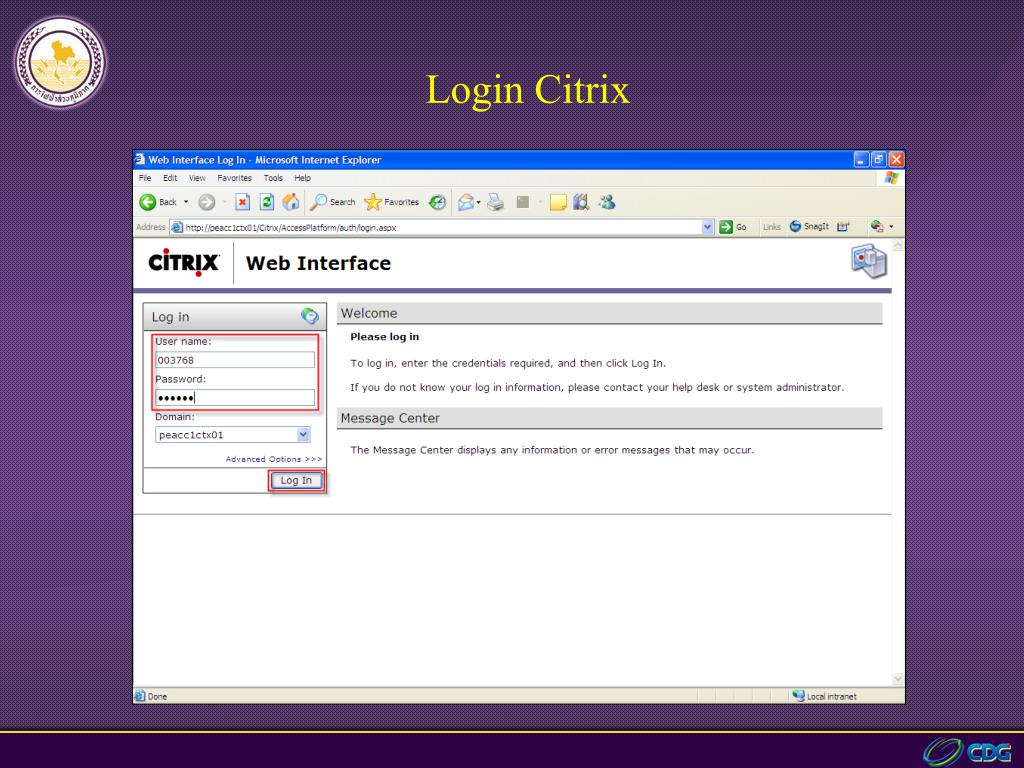Image resolution: width=1024 pixels, height=768 pixels.
Task: Open the History toolbar icon
Action: click(x=437, y=202)
